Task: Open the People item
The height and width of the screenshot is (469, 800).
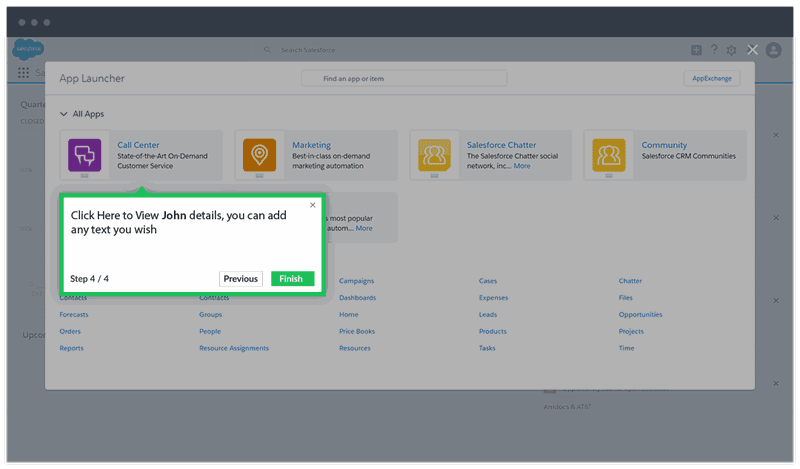Action: [x=210, y=331]
